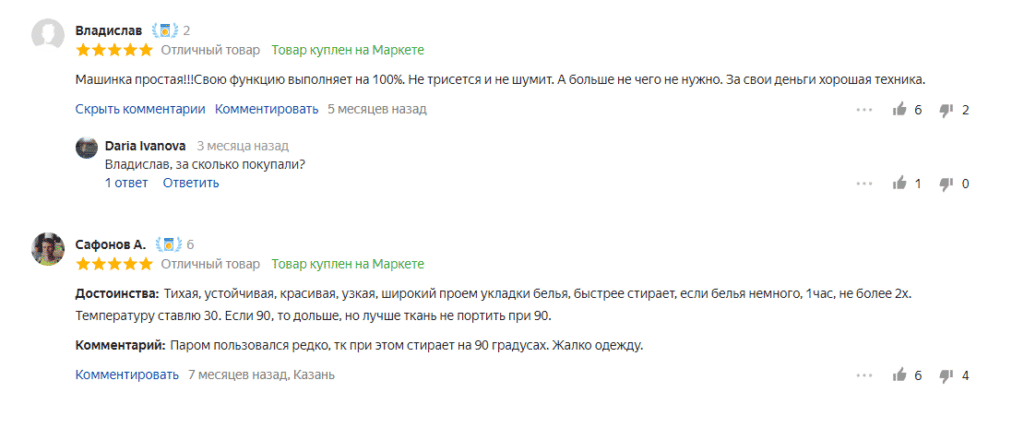Dislike Vladislav's review with thumbs down

(945, 110)
